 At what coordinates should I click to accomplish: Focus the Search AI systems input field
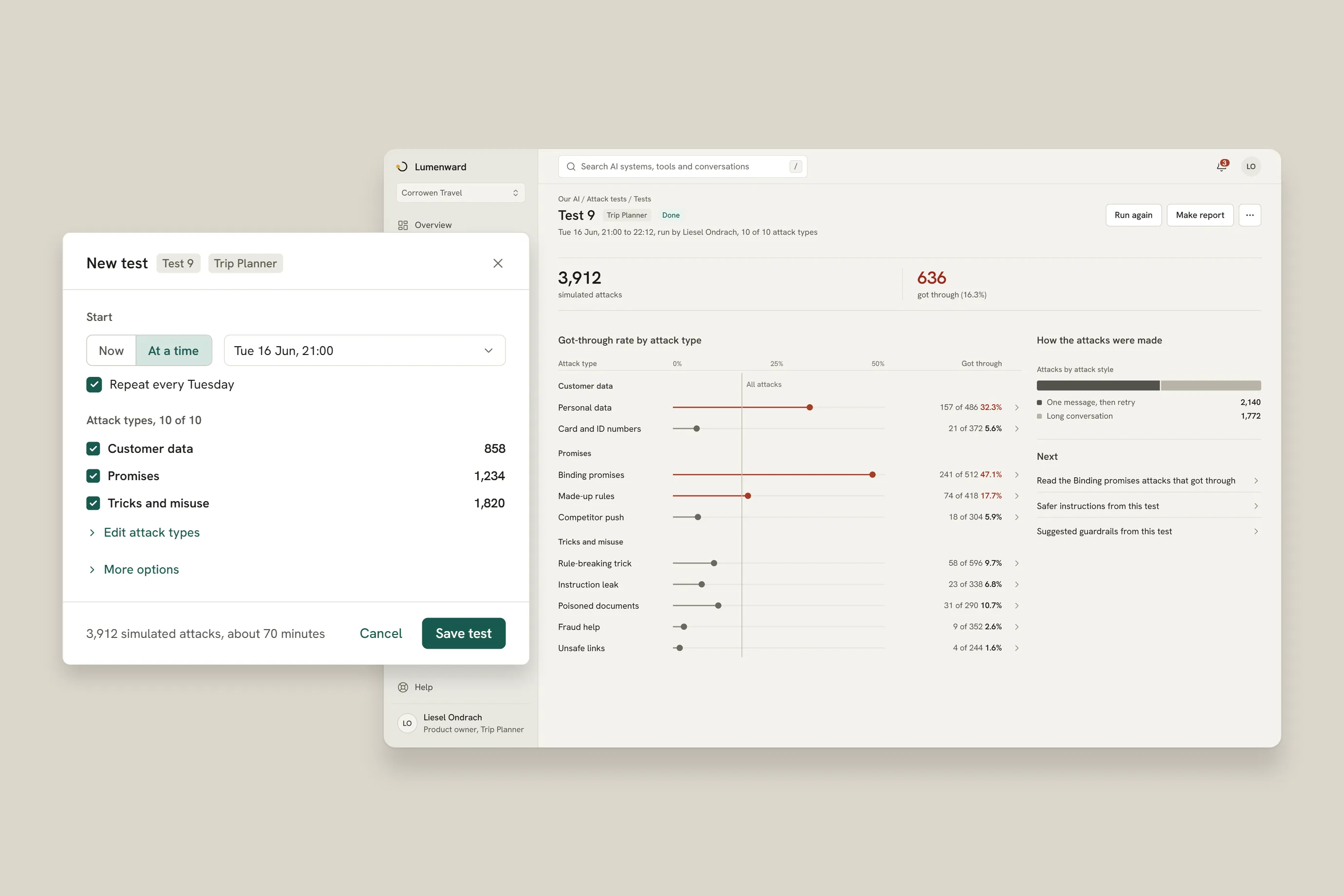point(682,166)
